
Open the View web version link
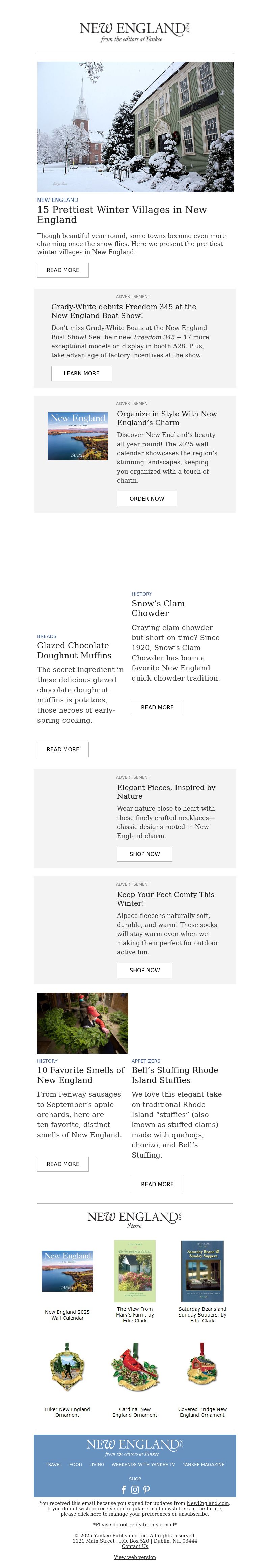(135, 1557)
